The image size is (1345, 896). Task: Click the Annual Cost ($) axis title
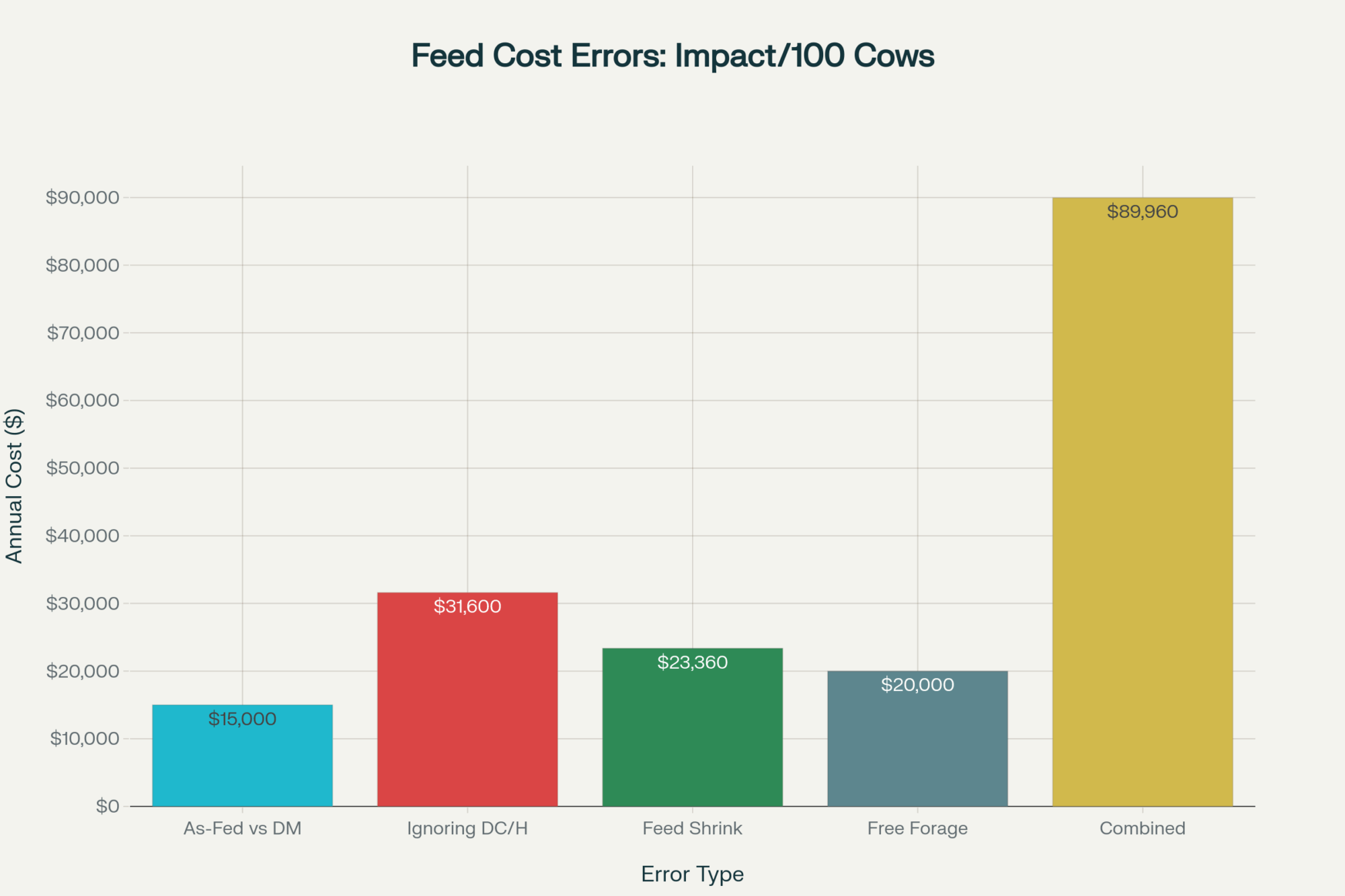(14, 485)
